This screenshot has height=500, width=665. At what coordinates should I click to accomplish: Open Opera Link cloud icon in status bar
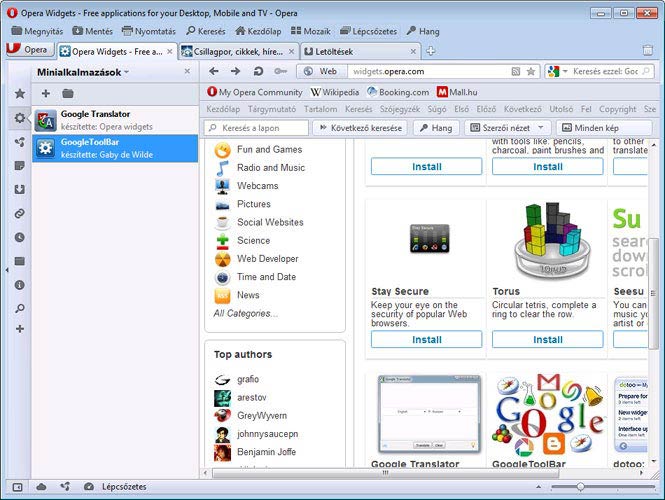click(41, 487)
